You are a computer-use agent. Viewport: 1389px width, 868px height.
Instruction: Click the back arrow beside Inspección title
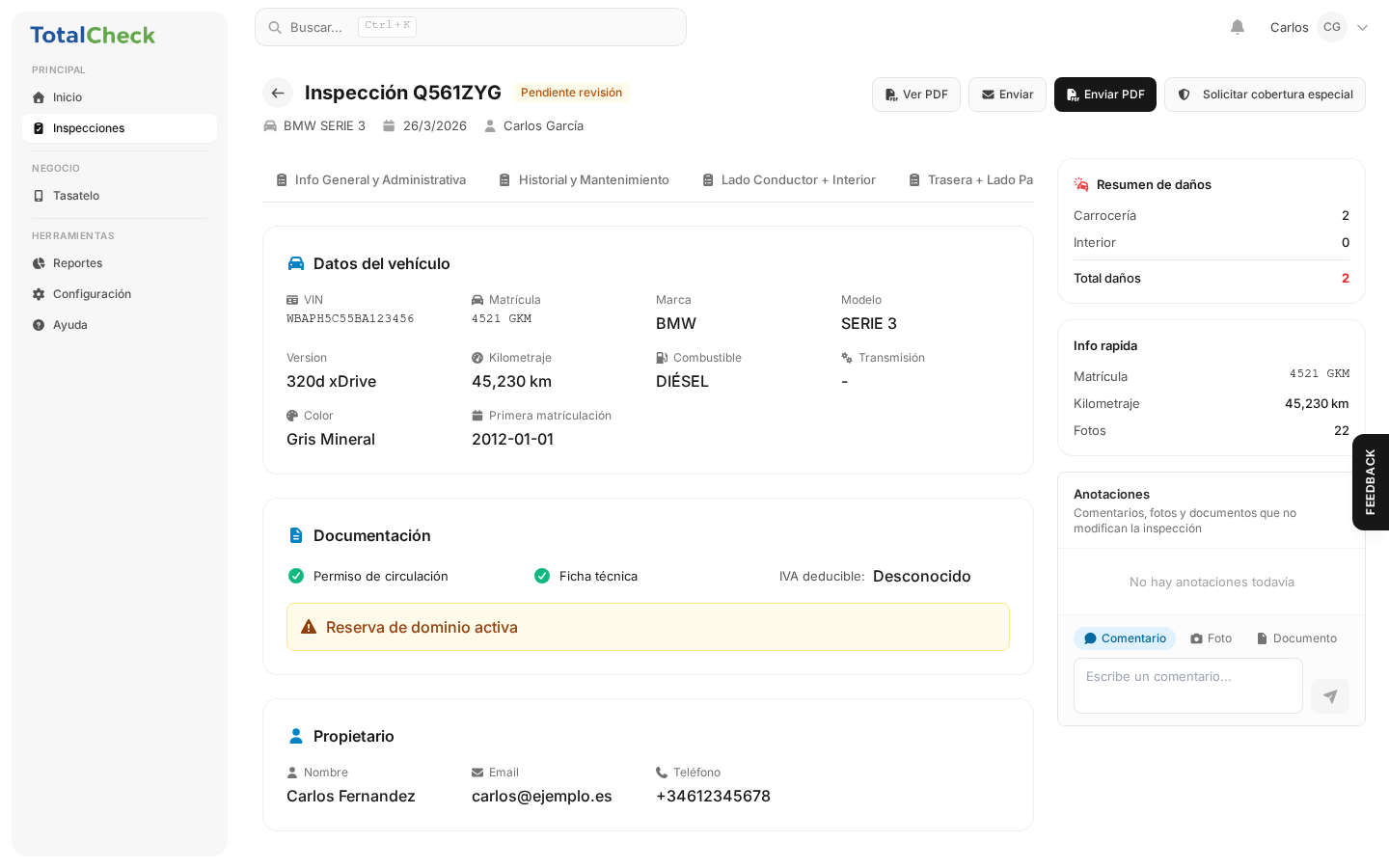click(278, 93)
